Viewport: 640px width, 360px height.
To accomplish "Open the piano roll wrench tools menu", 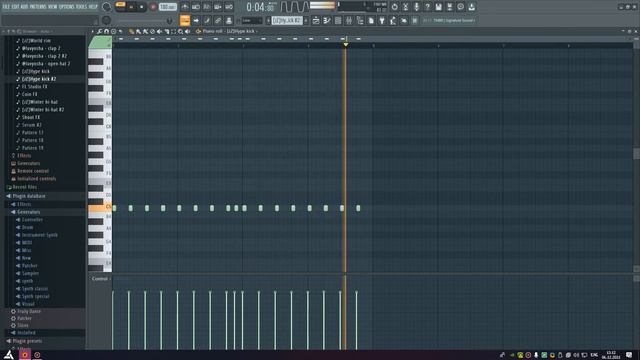I will point(100,31).
